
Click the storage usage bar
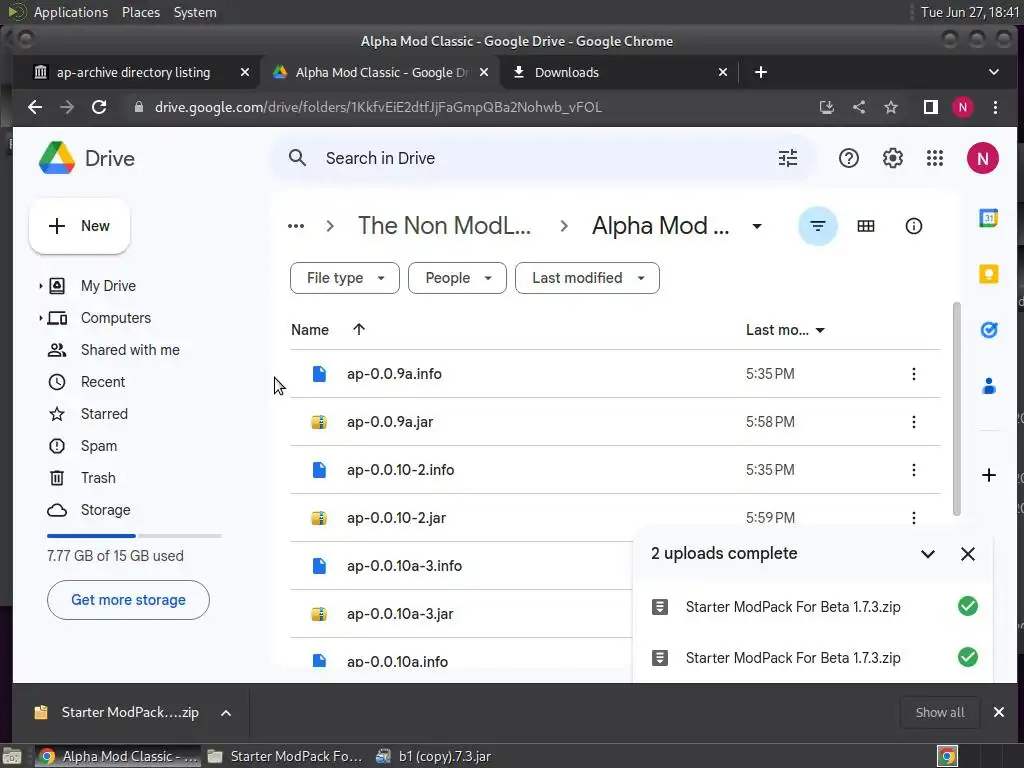tap(134, 536)
